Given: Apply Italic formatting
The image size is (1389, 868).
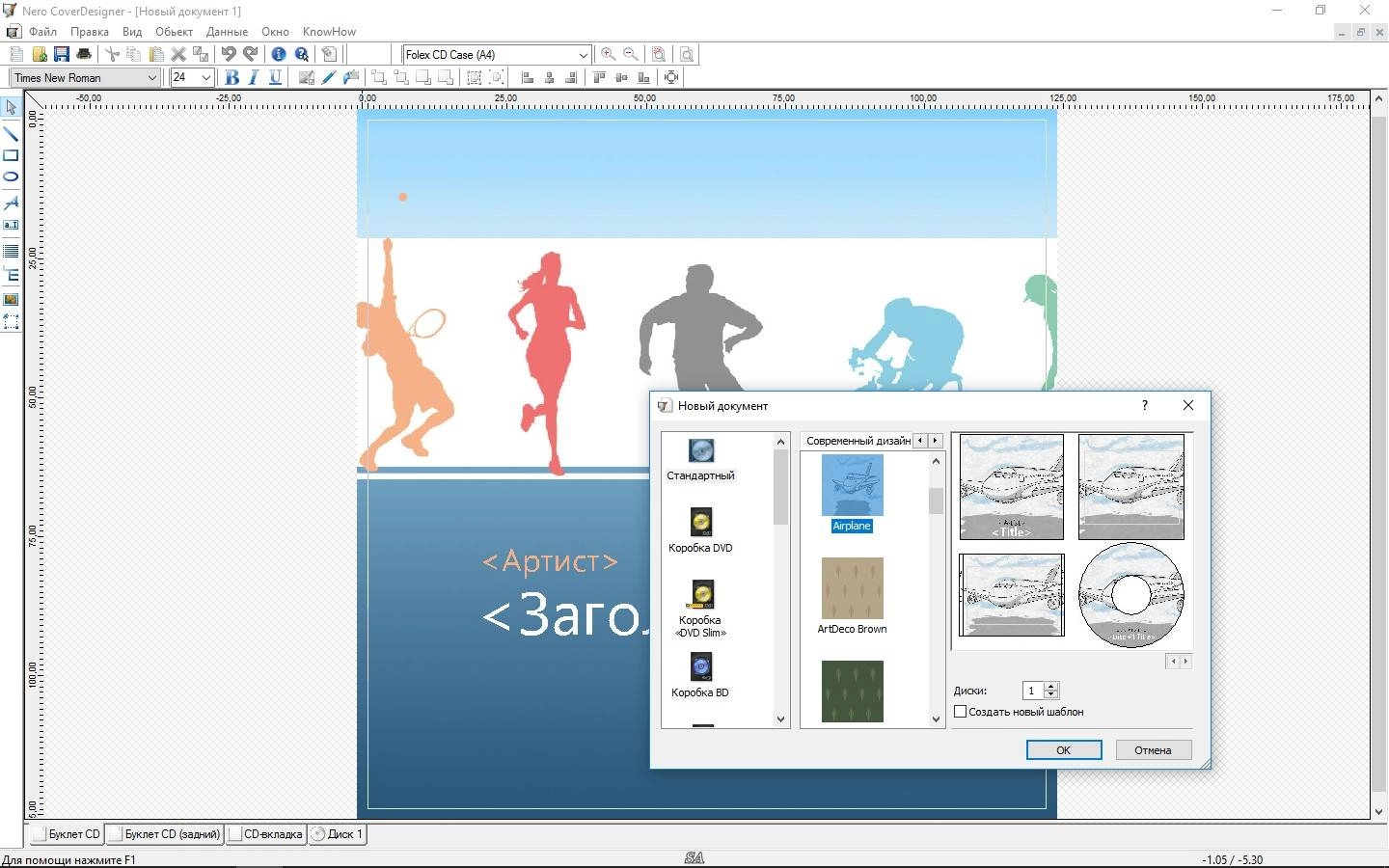Looking at the screenshot, I should coord(253,77).
